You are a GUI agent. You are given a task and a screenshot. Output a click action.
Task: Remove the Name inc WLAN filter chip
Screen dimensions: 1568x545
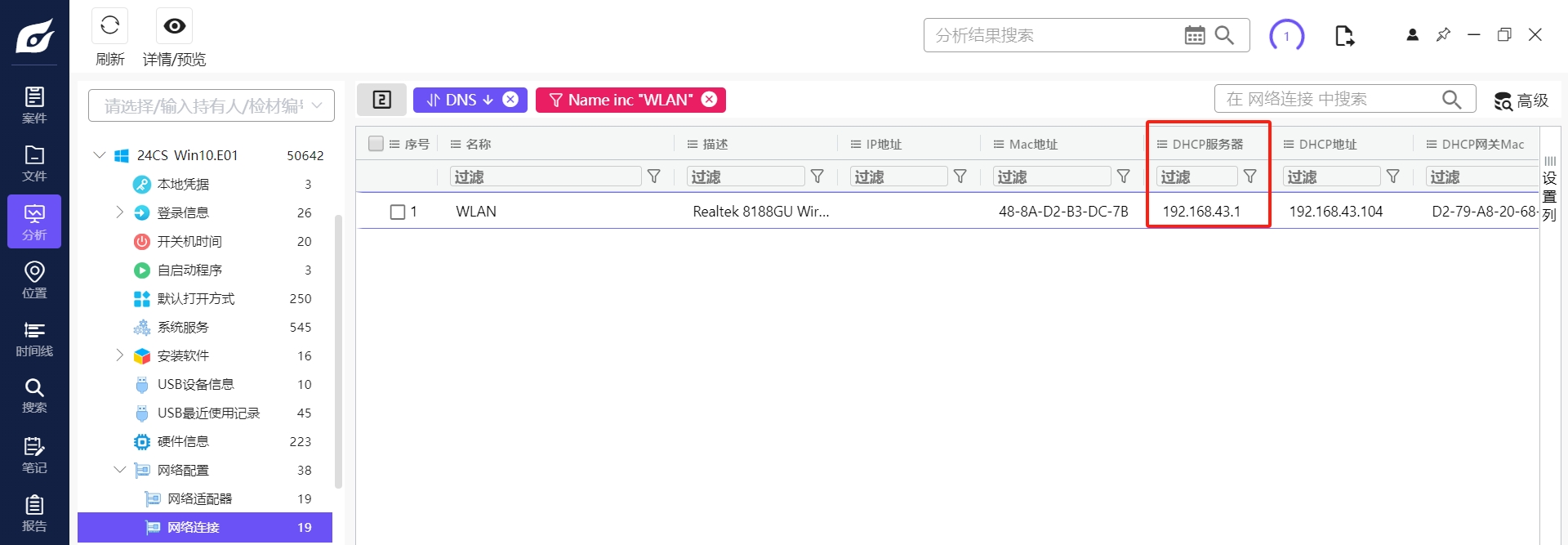pos(710,100)
